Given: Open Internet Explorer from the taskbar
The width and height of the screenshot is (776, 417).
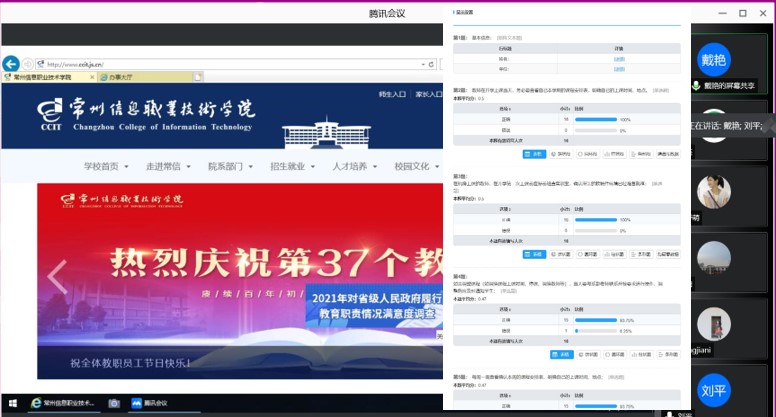Looking at the screenshot, I should coord(63,403).
